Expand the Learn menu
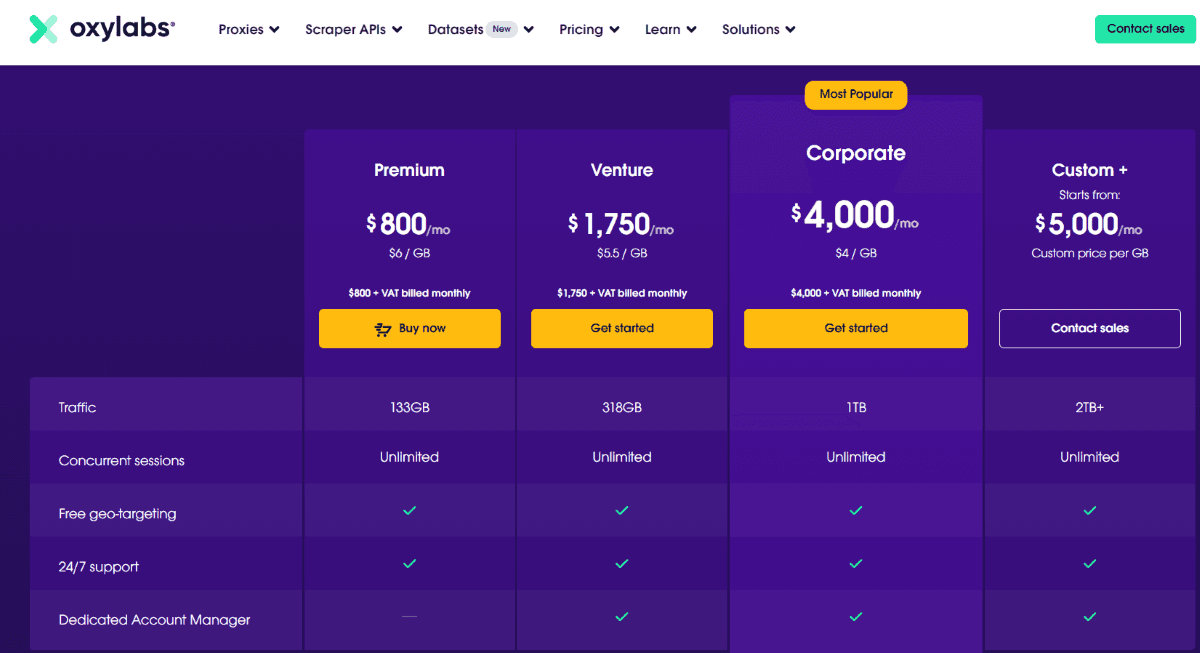This screenshot has width=1200, height=653. pyautogui.click(x=671, y=29)
